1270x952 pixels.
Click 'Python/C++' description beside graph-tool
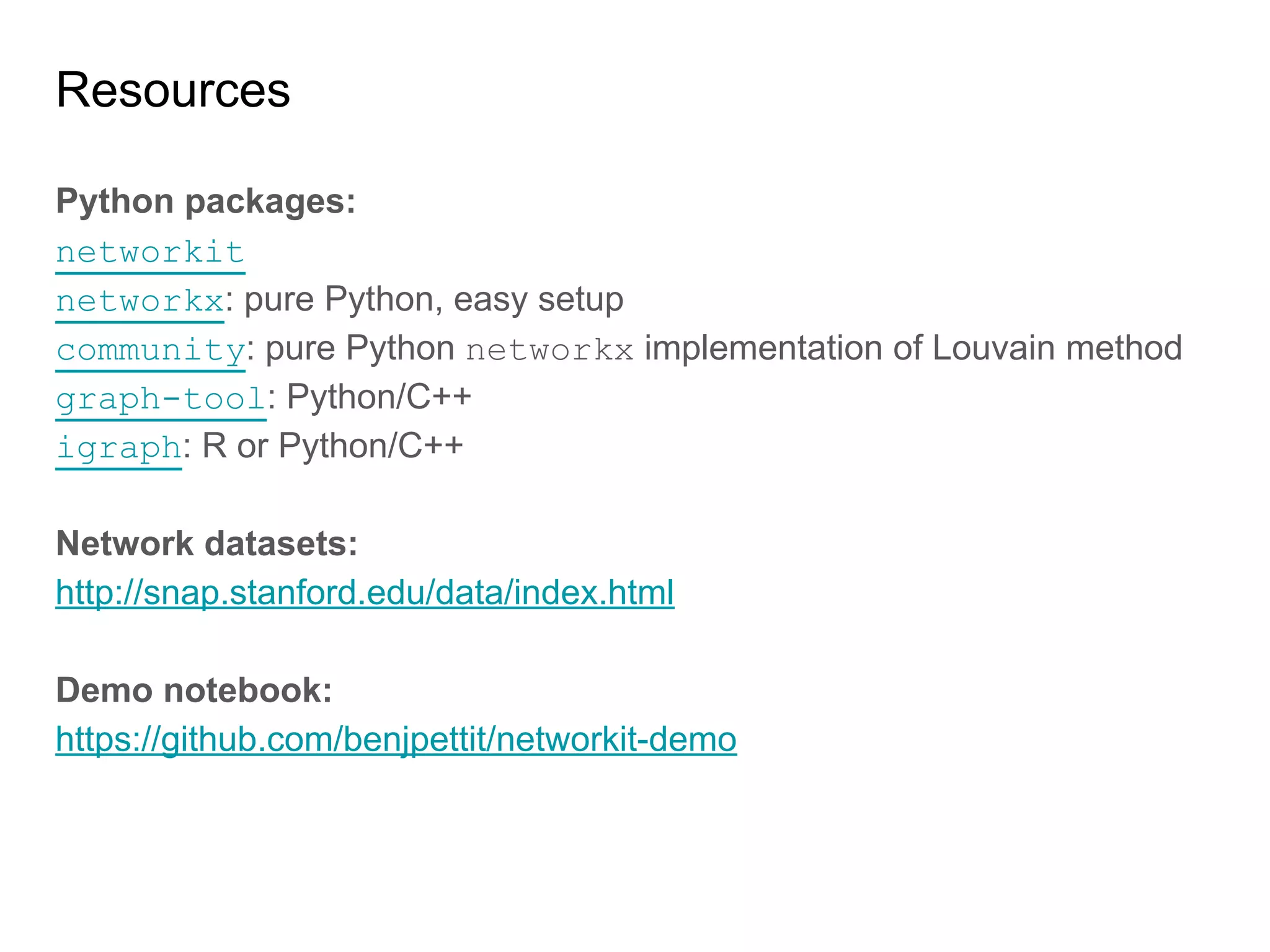pos(379,397)
